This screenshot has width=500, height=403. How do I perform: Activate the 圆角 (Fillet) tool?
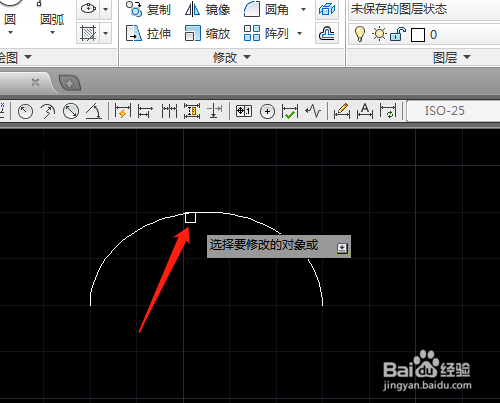(266, 9)
